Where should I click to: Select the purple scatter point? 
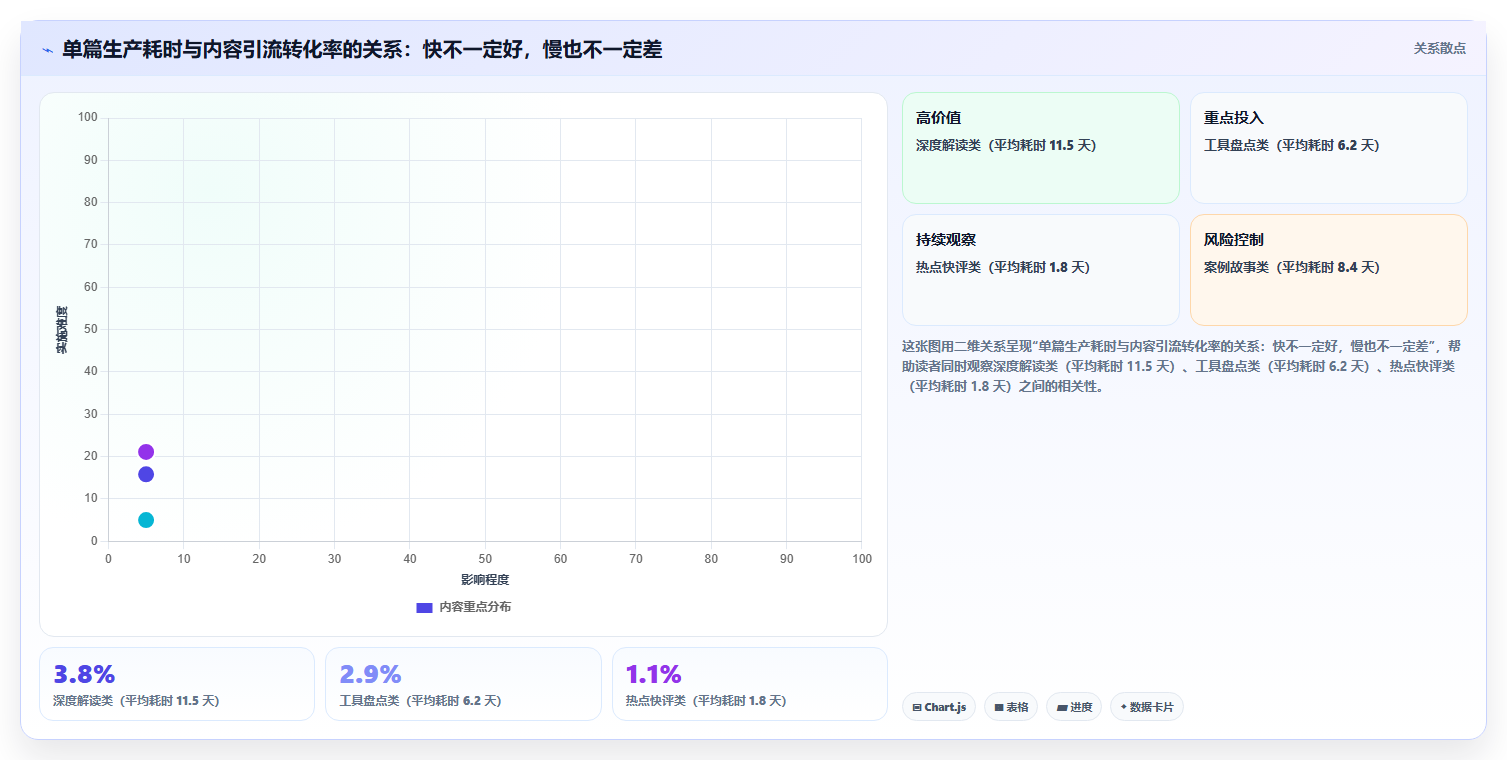146,452
